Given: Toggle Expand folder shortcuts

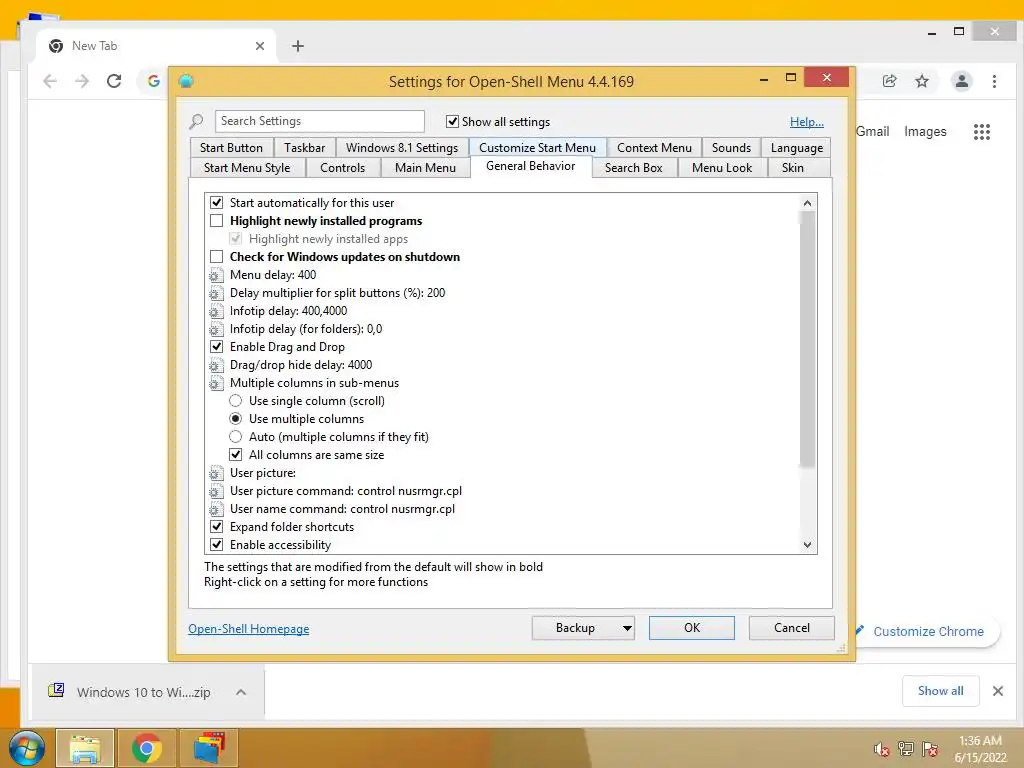Looking at the screenshot, I should point(216,526).
